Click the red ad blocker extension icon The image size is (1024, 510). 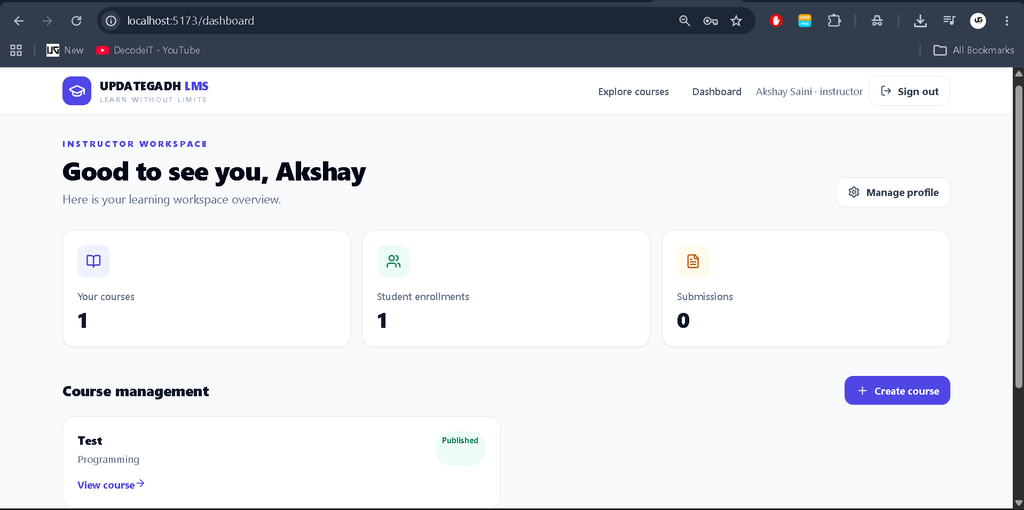(776, 21)
